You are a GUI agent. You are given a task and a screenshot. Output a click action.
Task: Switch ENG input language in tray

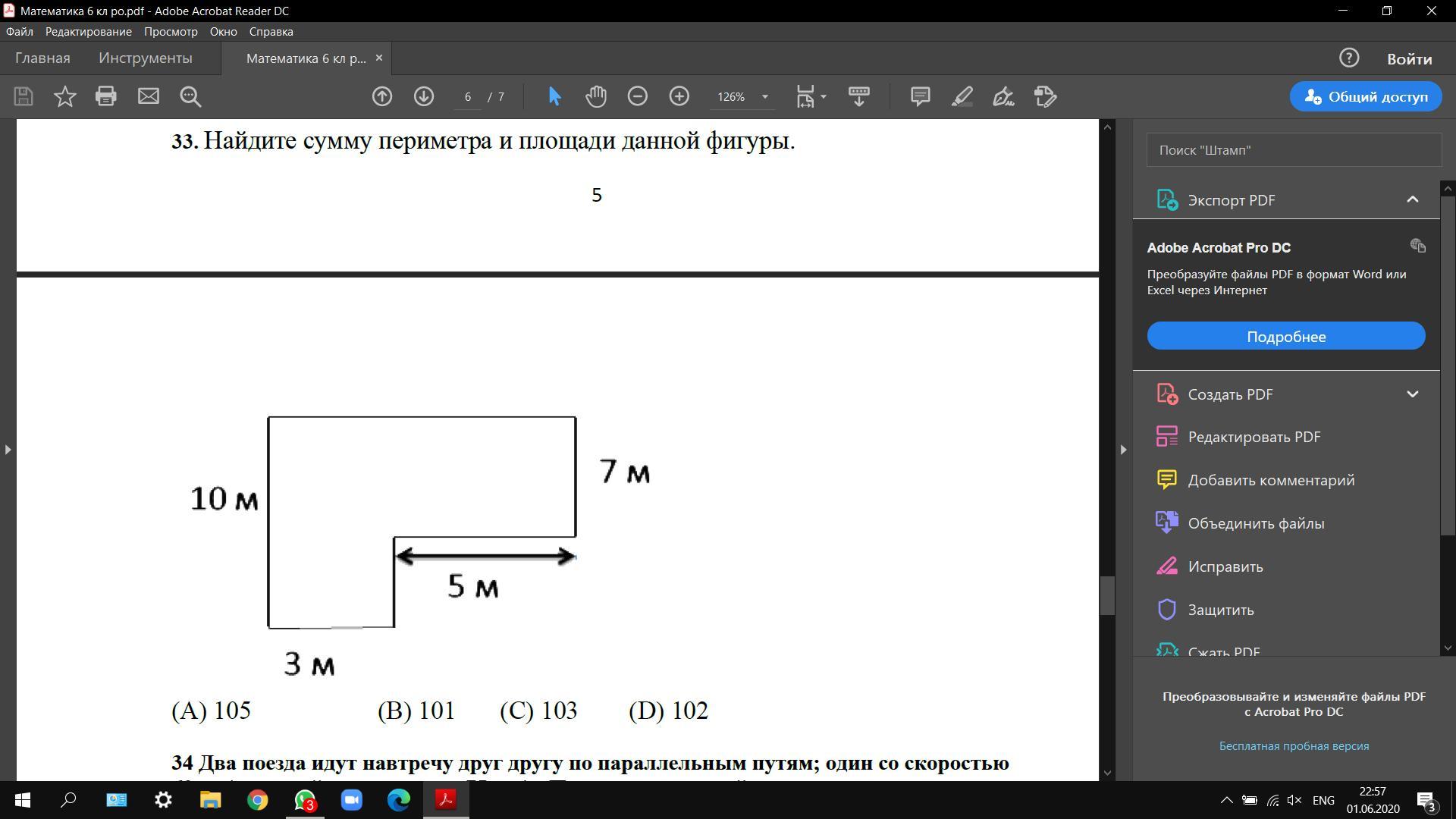click(x=1323, y=800)
